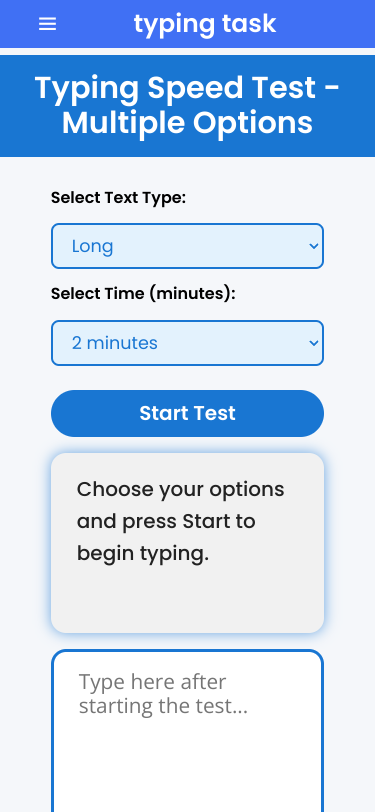The image size is (375, 812).
Task: Open the hamburger menu icon
Action: click(x=47, y=24)
